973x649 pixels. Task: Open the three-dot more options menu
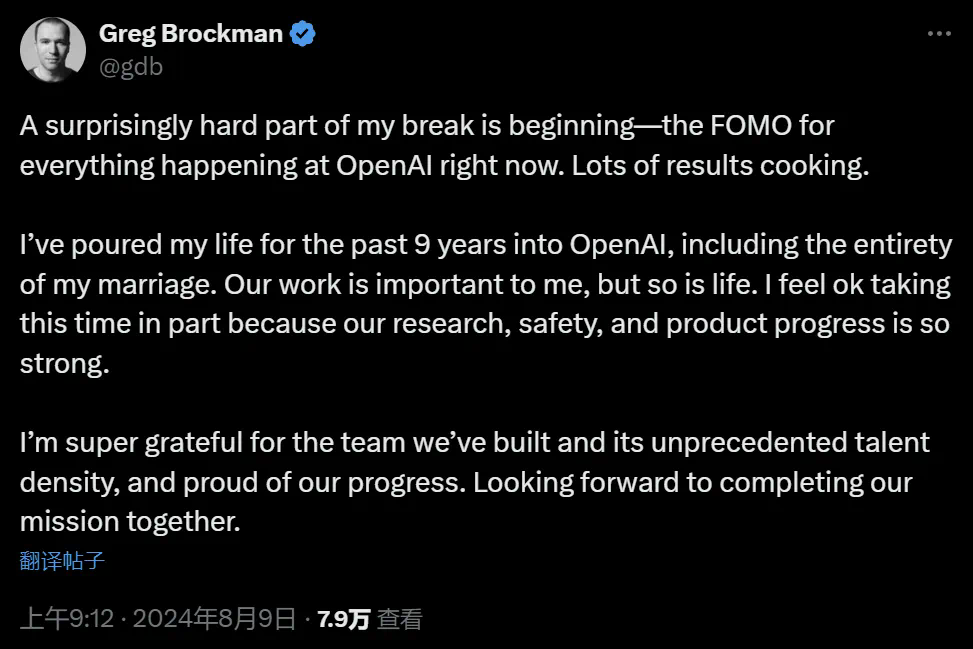point(938,34)
